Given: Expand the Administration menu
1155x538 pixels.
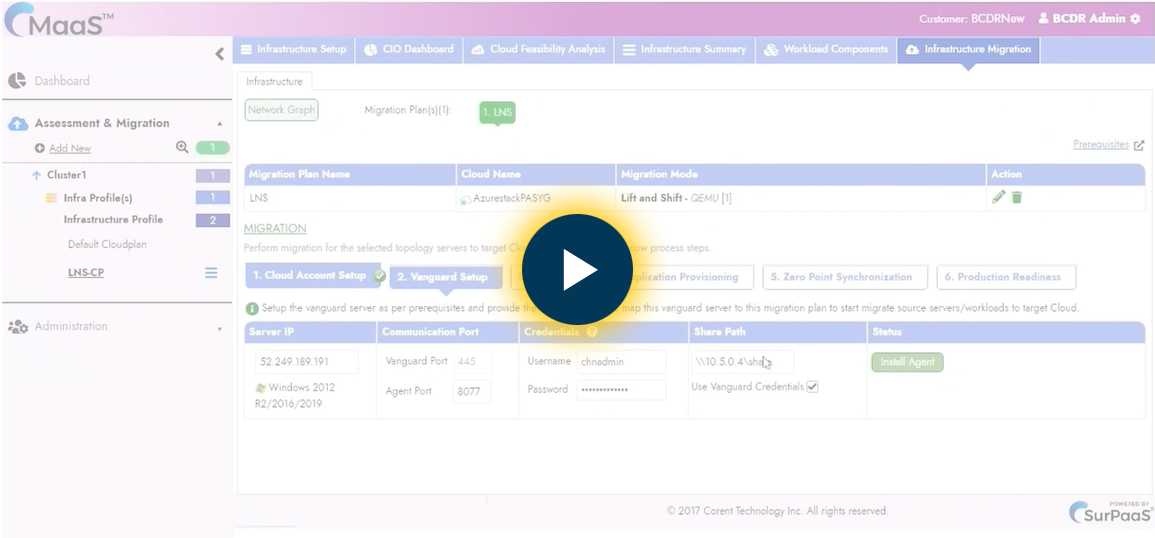Looking at the screenshot, I should pos(219,327).
